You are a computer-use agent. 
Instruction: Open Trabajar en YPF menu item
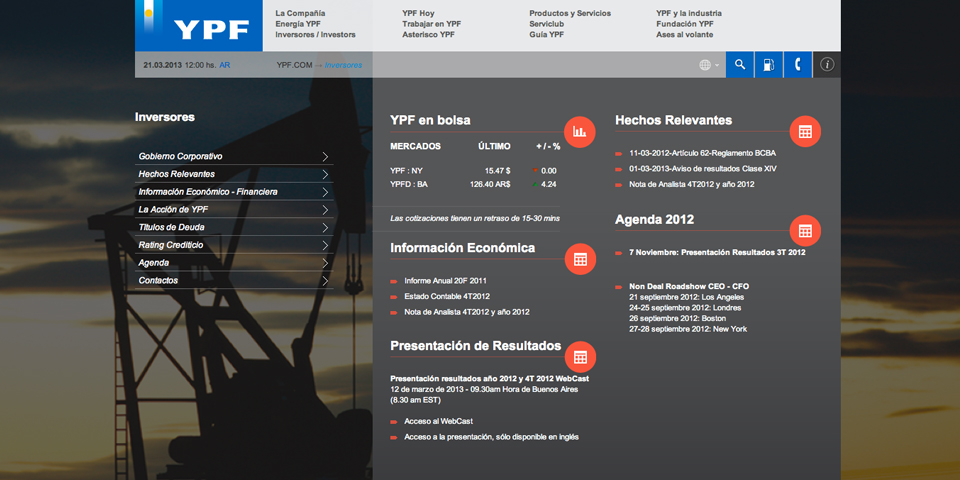pyautogui.click(x=432, y=24)
